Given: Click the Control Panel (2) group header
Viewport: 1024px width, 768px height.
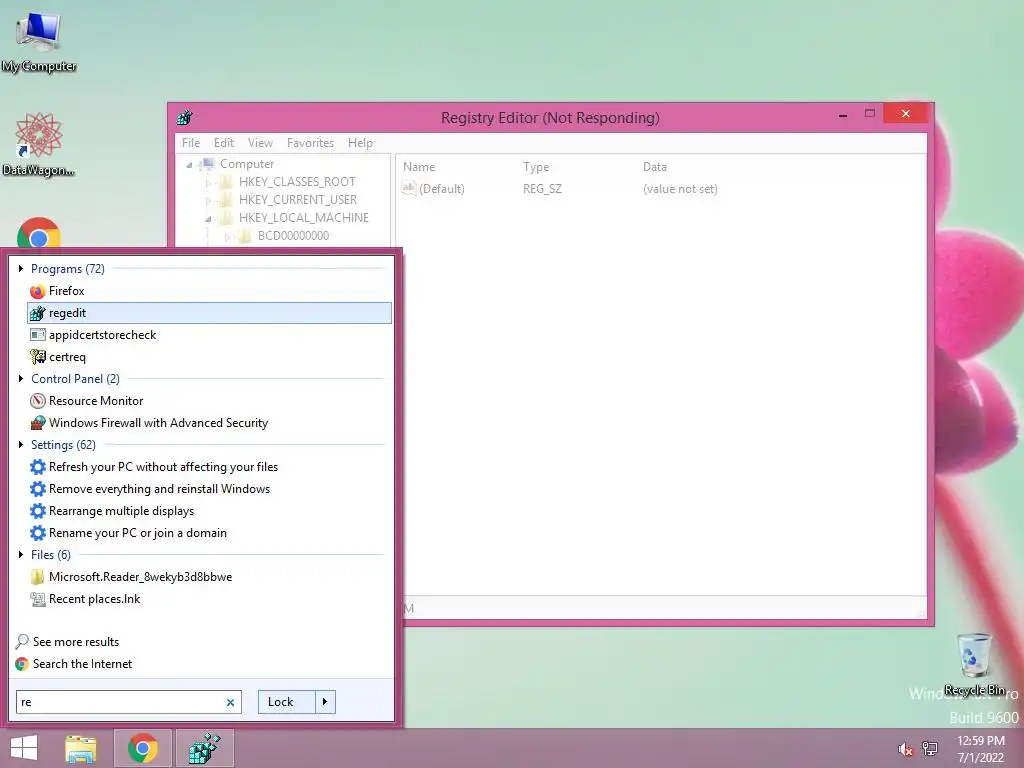Looking at the screenshot, I should [x=75, y=379].
